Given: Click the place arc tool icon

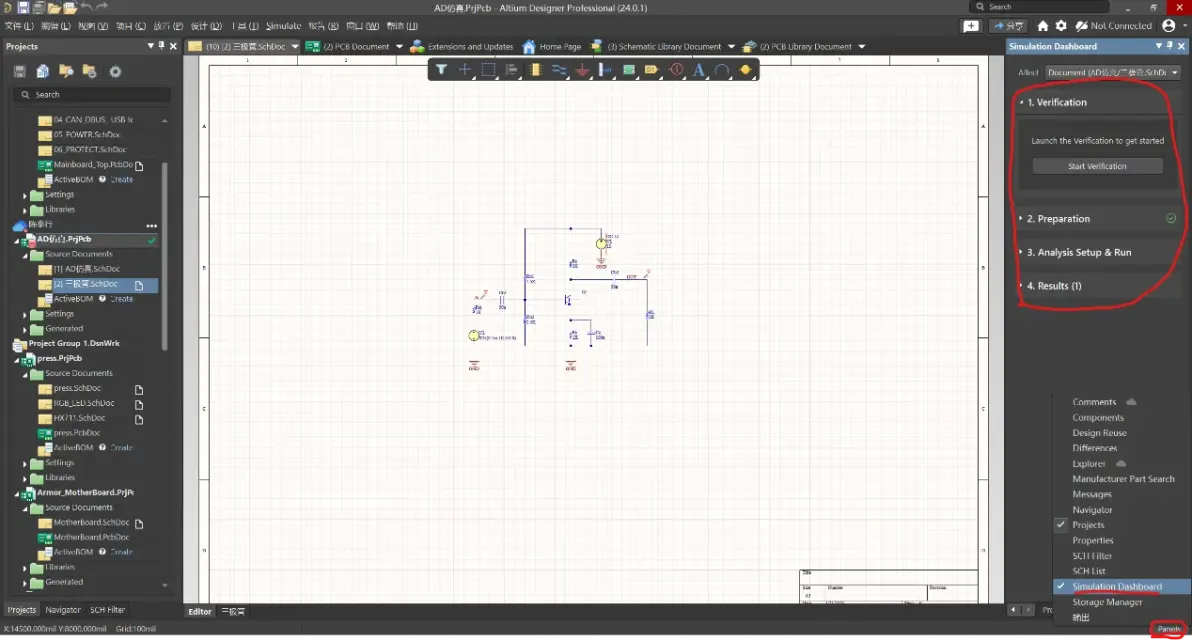Looking at the screenshot, I should point(721,70).
